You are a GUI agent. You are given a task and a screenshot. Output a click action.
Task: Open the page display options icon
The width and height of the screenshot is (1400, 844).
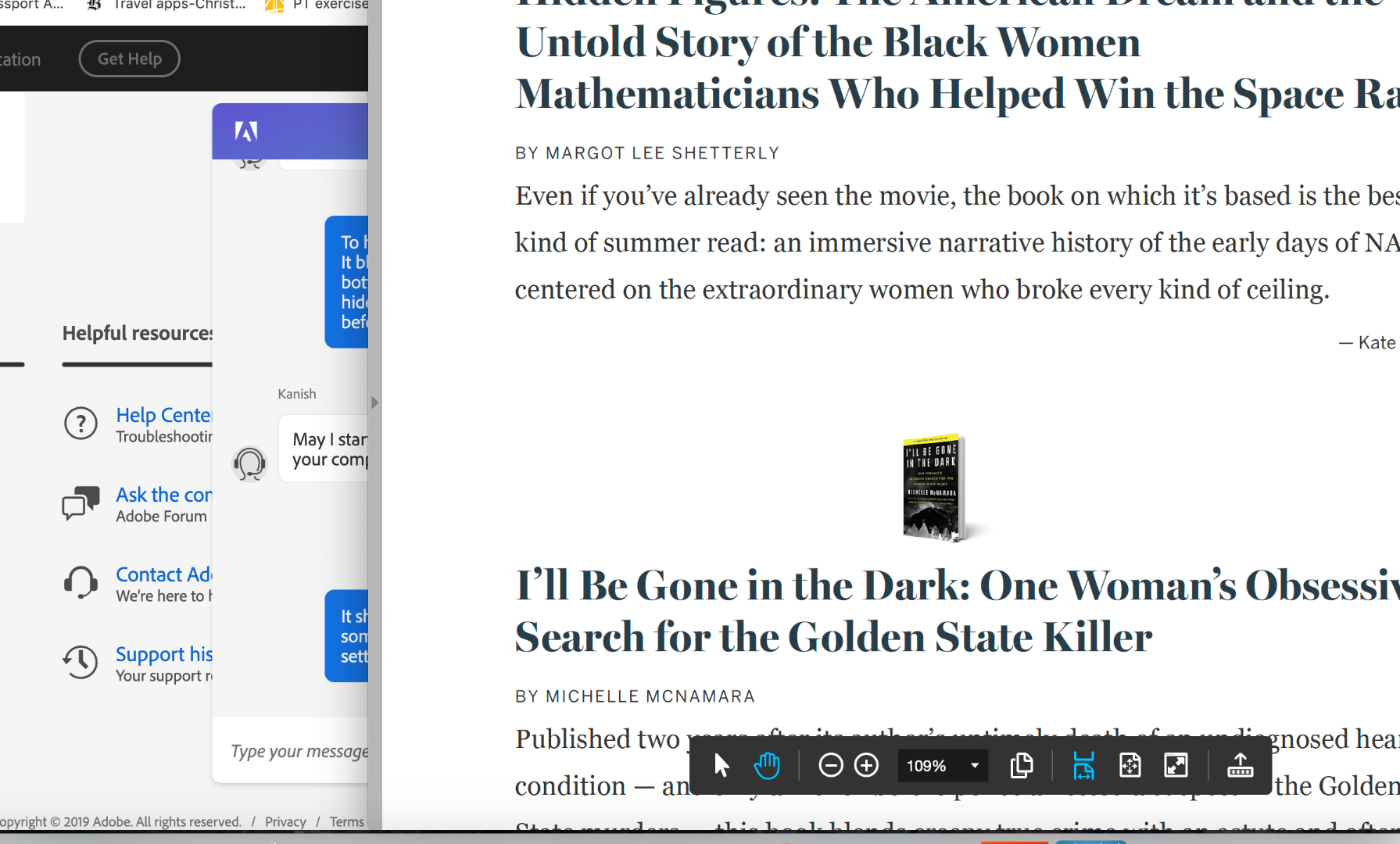1022,766
